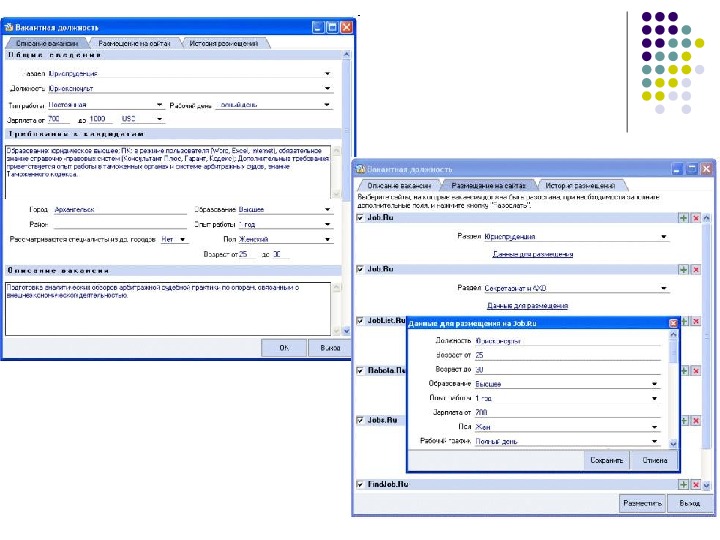The height and width of the screenshot is (540, 720).
Task: Click red X icon on Jobs.Ru row
Action: coord(696,421)
